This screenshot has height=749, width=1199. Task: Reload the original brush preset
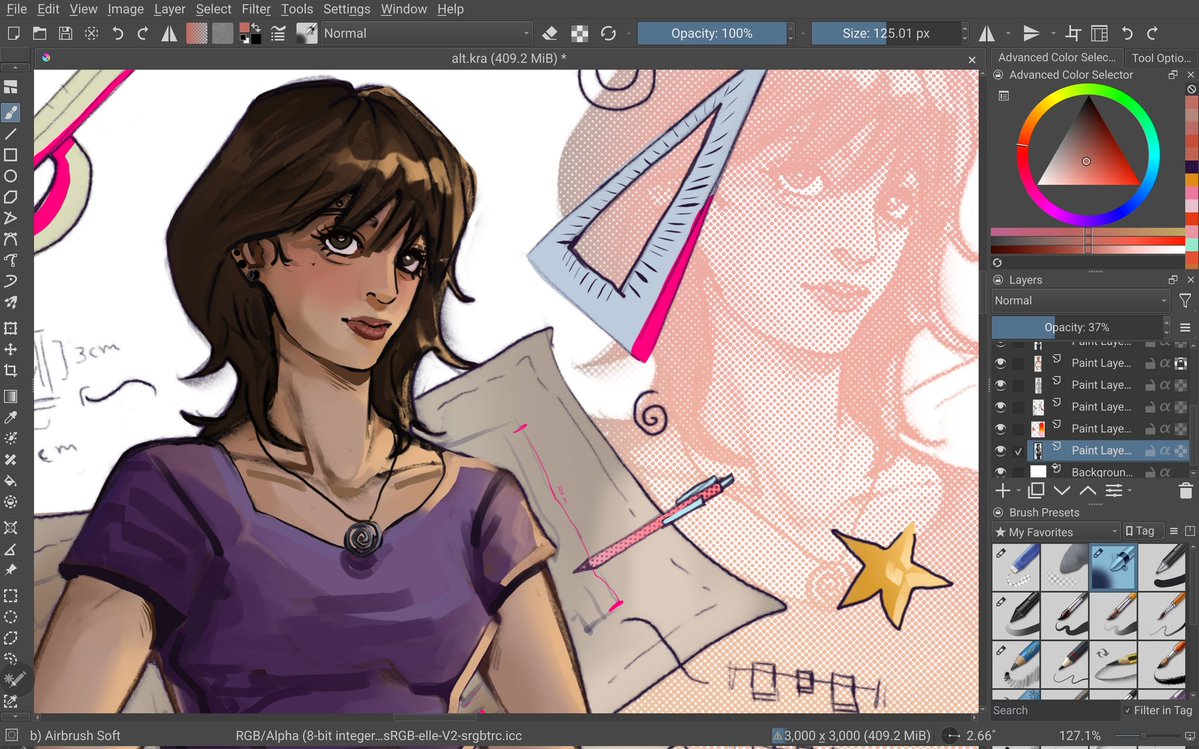click(x=608, y=34)
